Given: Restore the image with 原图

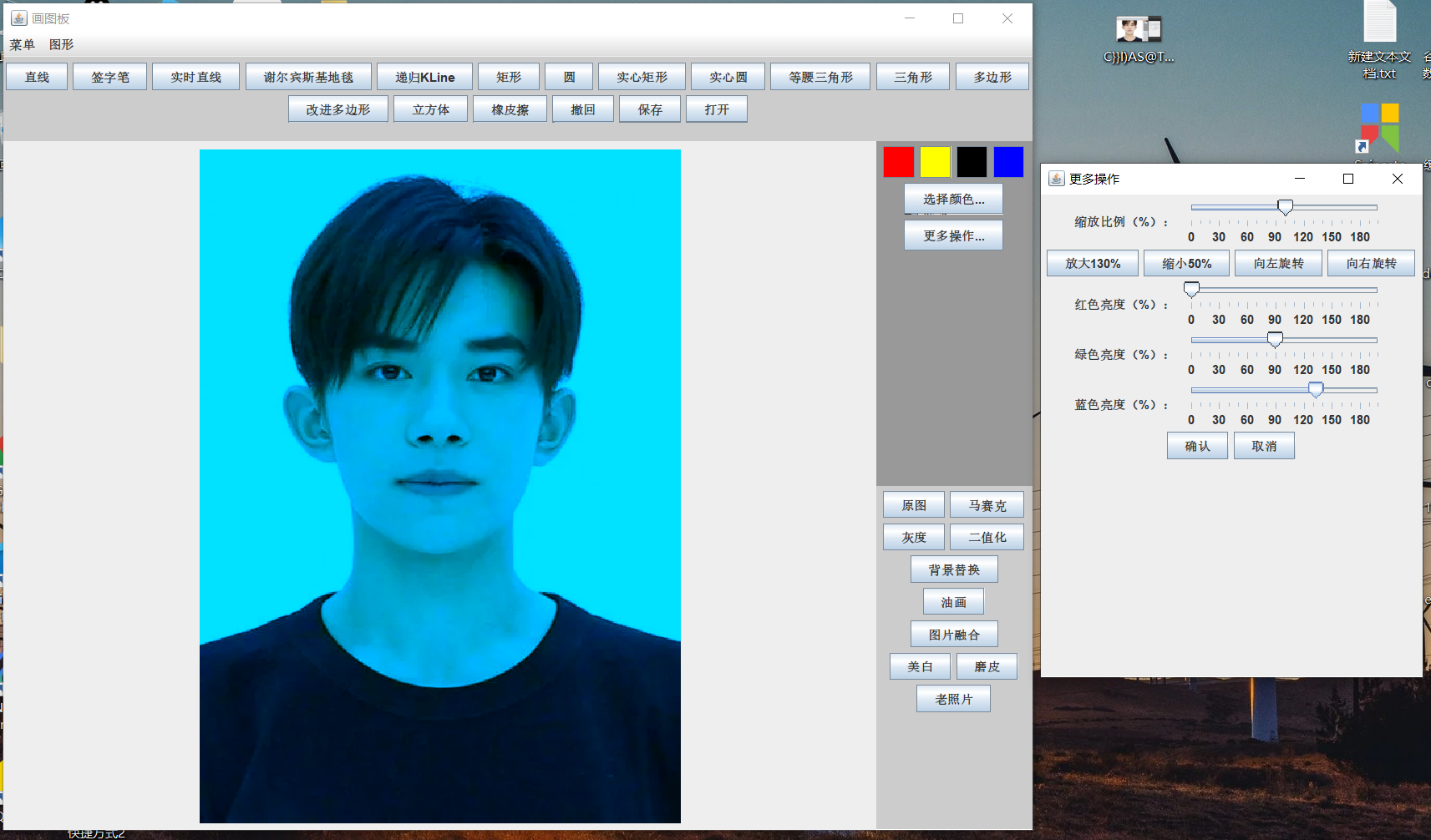Looking at the screenshot, I should [914, 505].
